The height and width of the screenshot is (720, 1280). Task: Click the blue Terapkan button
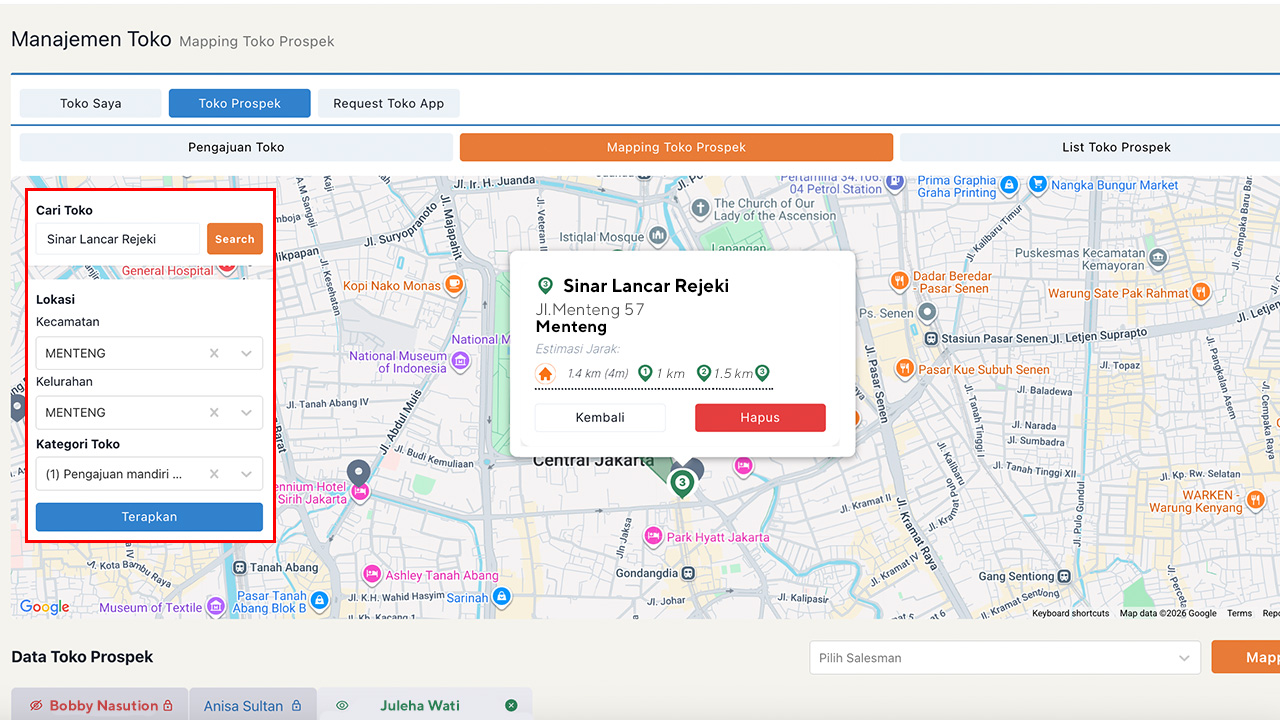pos(149,517)
